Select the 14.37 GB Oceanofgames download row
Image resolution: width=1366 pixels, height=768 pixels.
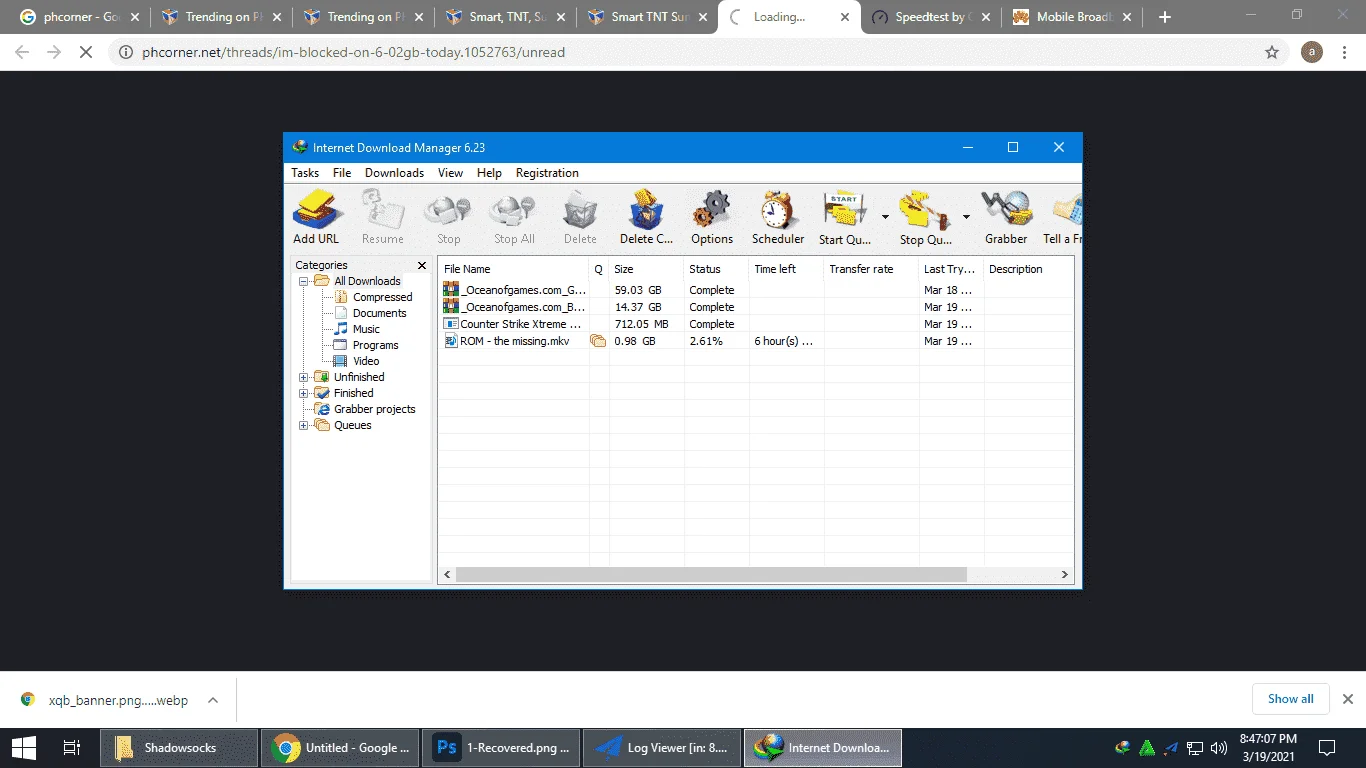[755, 307]
